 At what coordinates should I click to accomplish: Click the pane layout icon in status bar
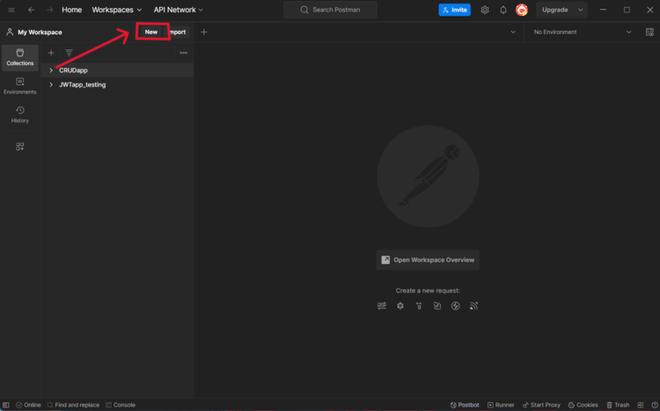click(640, 405)
